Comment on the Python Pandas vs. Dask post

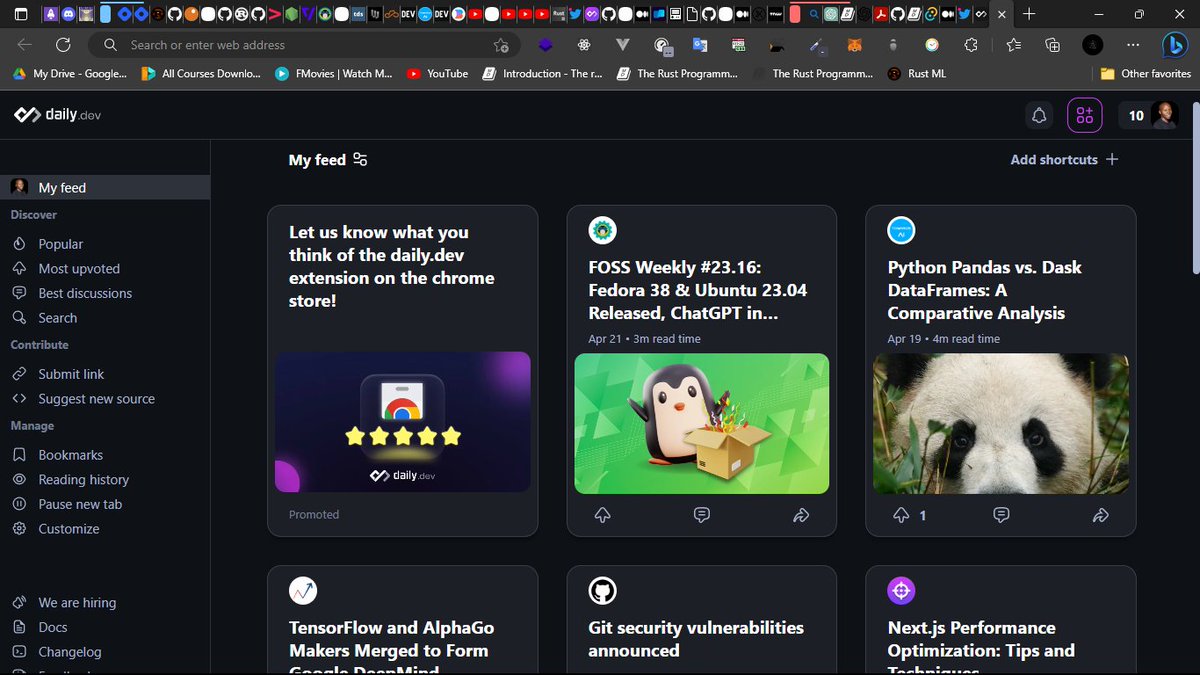[x=1001, y=515]
